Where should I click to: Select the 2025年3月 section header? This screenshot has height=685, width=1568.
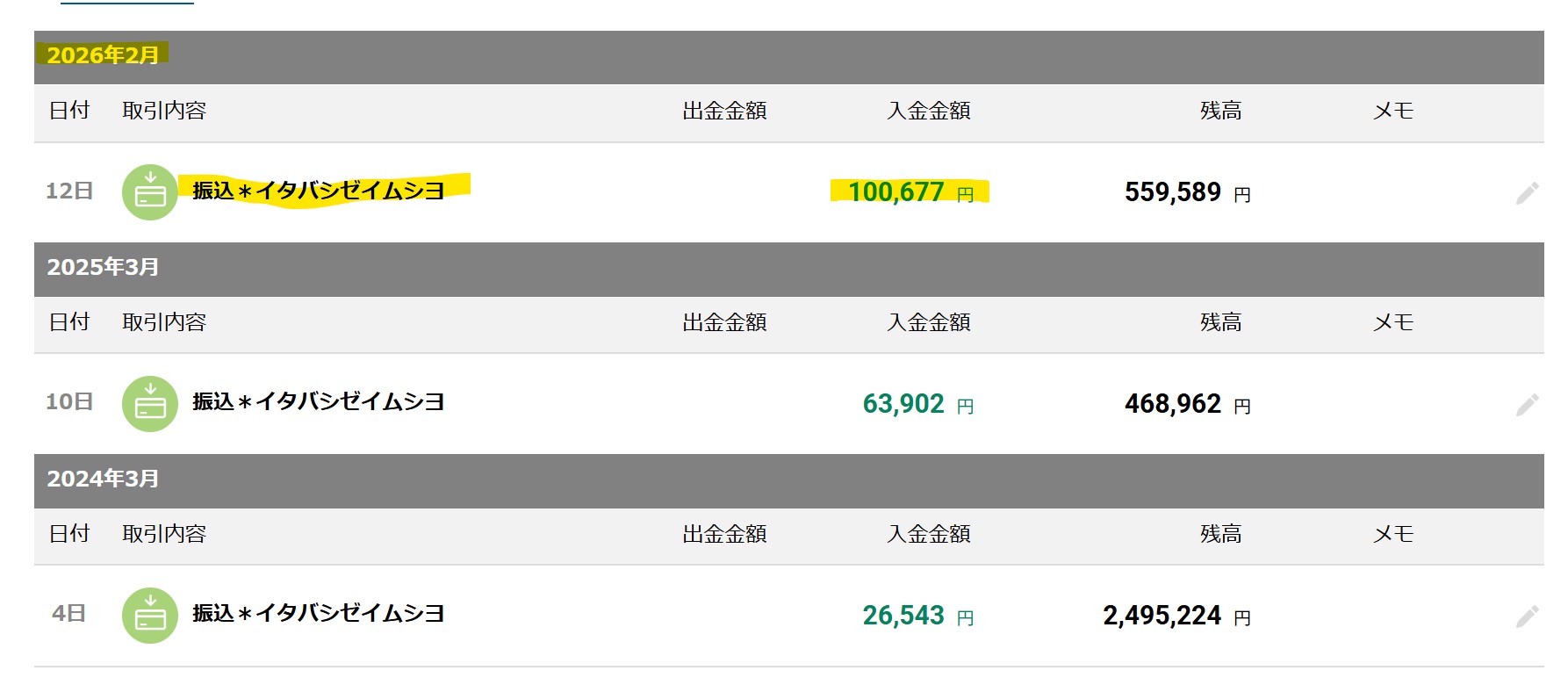tap(103, 267)
